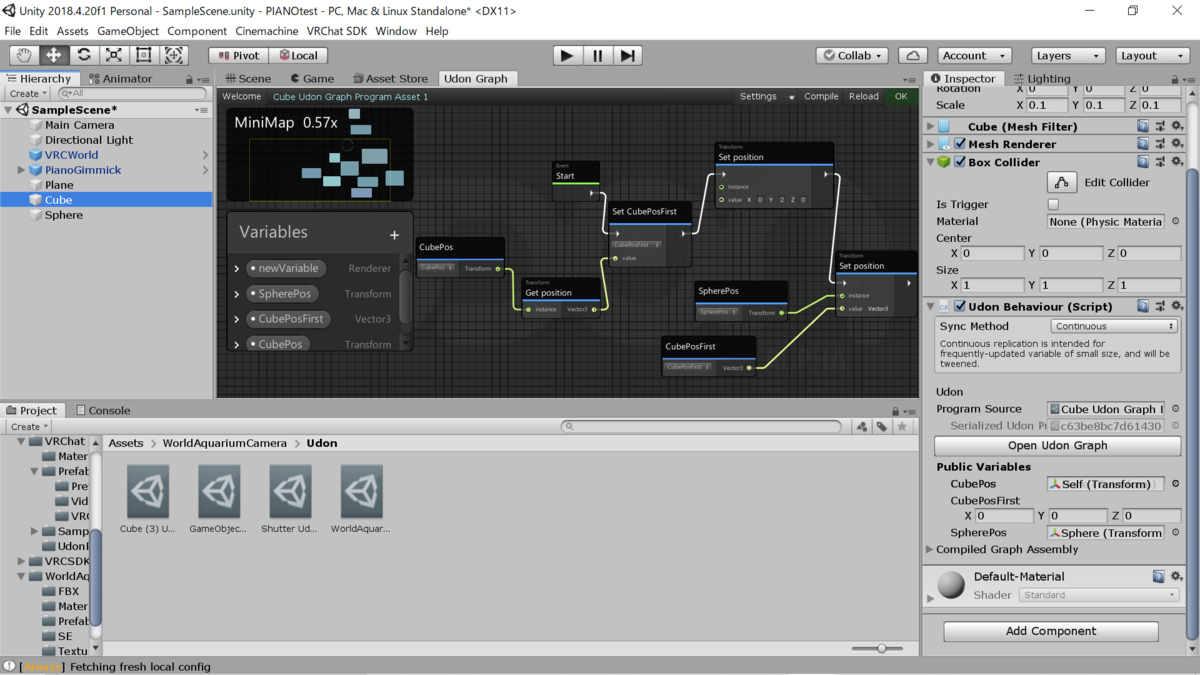This screenshot has height=675, width=1200.
Task: Click the Open Udon Graph button
Action: point(1057,445)
